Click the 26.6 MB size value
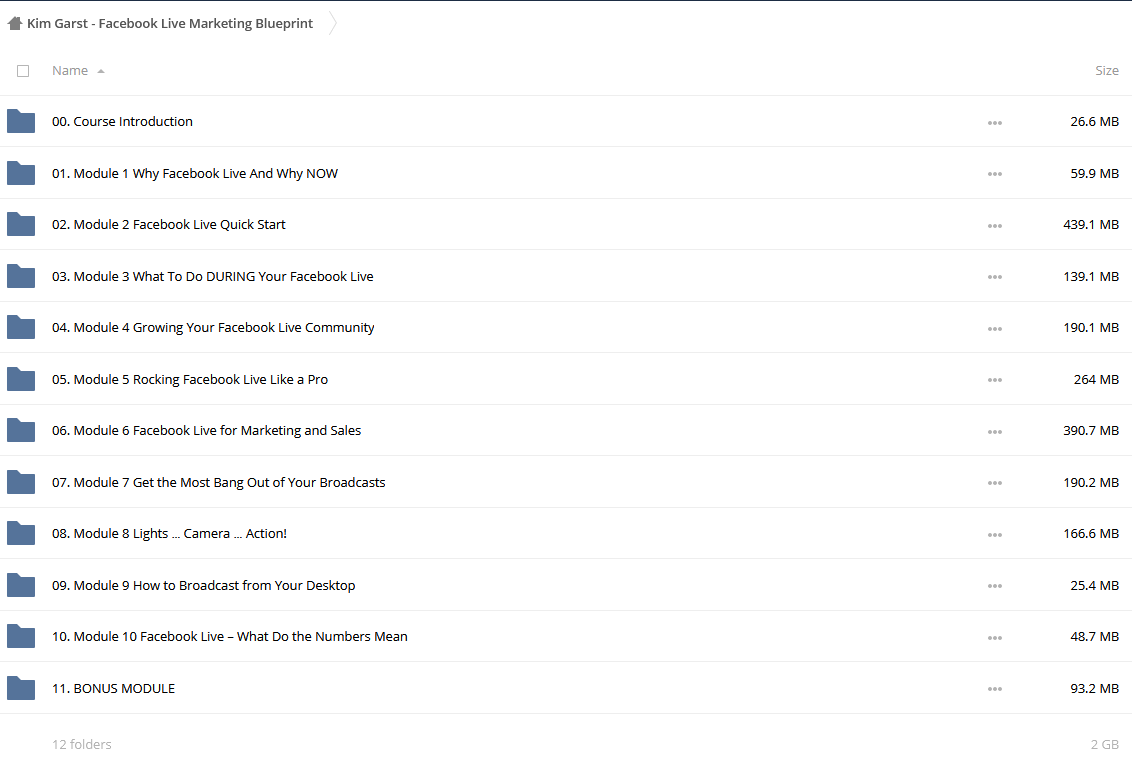Image resolution: width=1132 pixels, height=770 pixels. (1094, 121)
